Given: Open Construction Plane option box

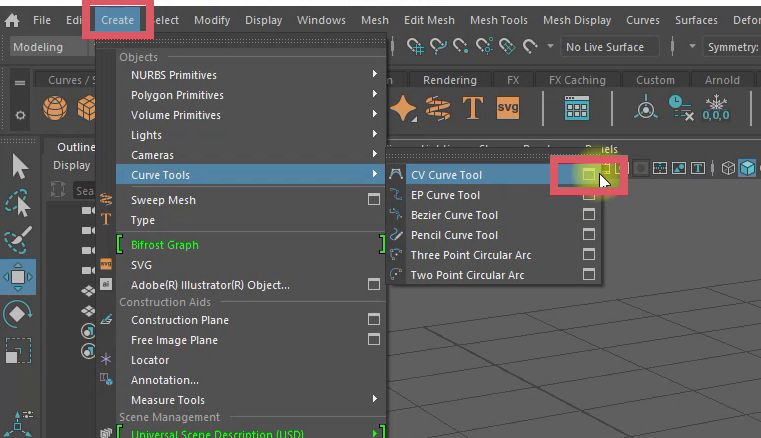Looking at the screenshot, I should click(x=374, y=319).
